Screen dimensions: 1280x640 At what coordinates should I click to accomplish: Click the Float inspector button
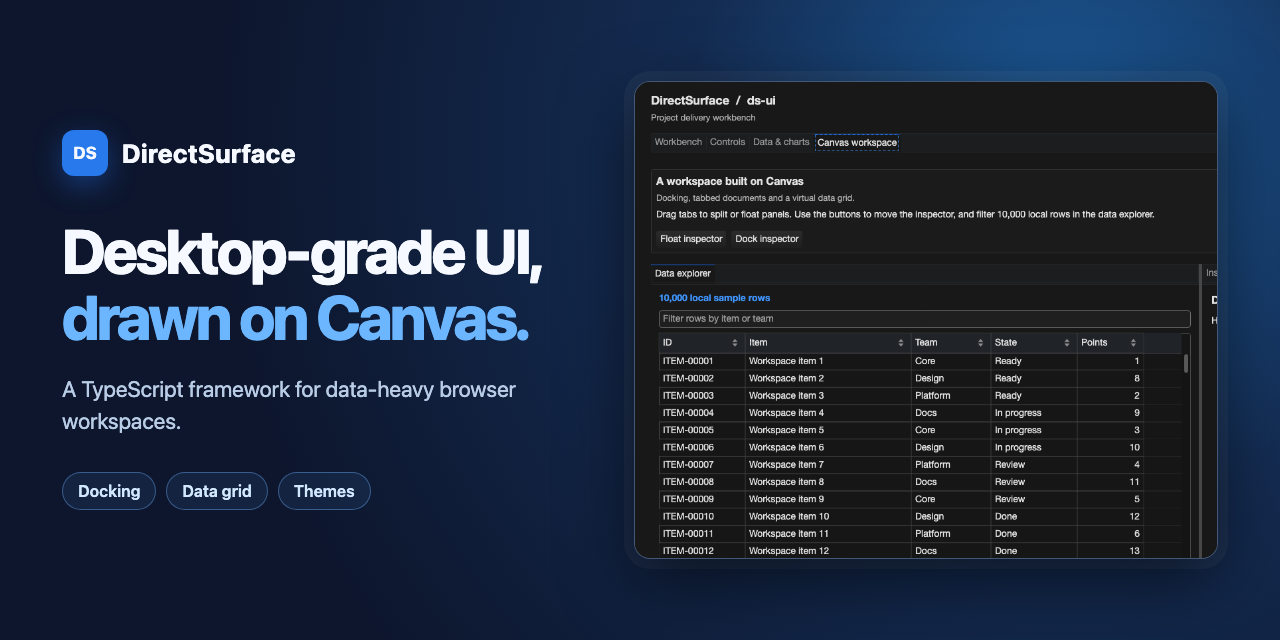point(691,239)
